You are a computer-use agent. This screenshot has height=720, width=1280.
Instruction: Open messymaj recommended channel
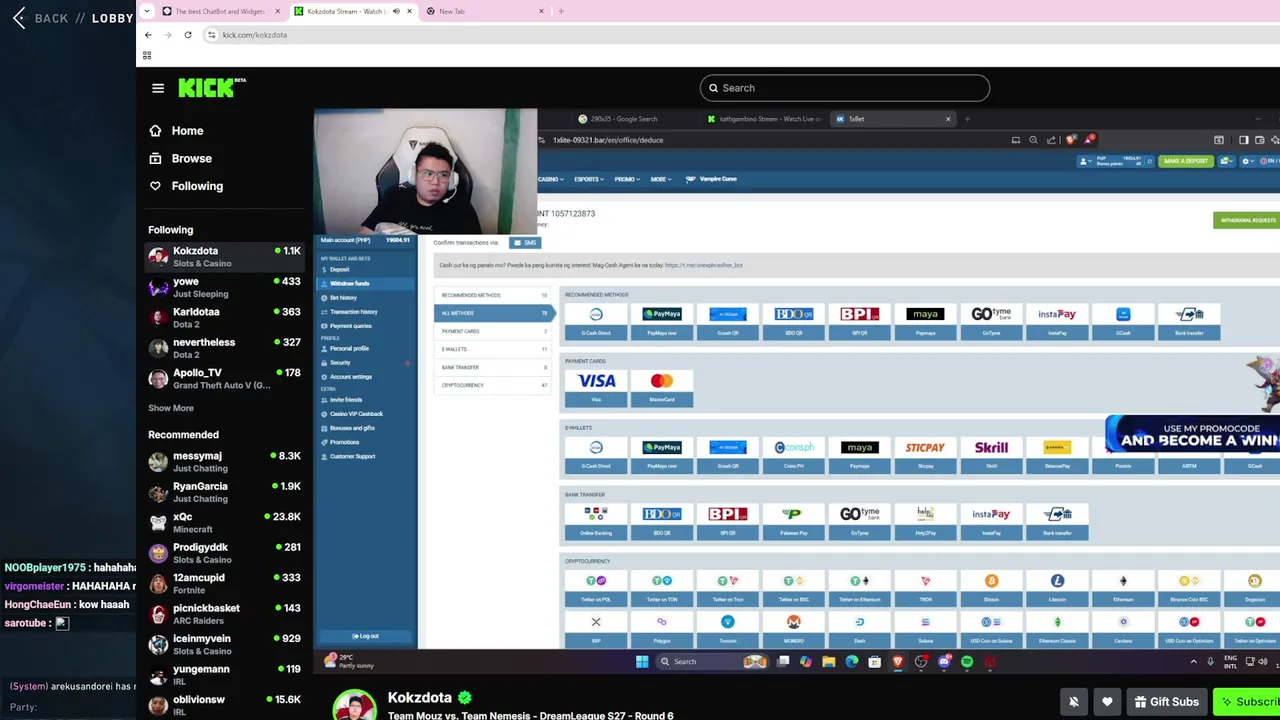pos(224,462)
